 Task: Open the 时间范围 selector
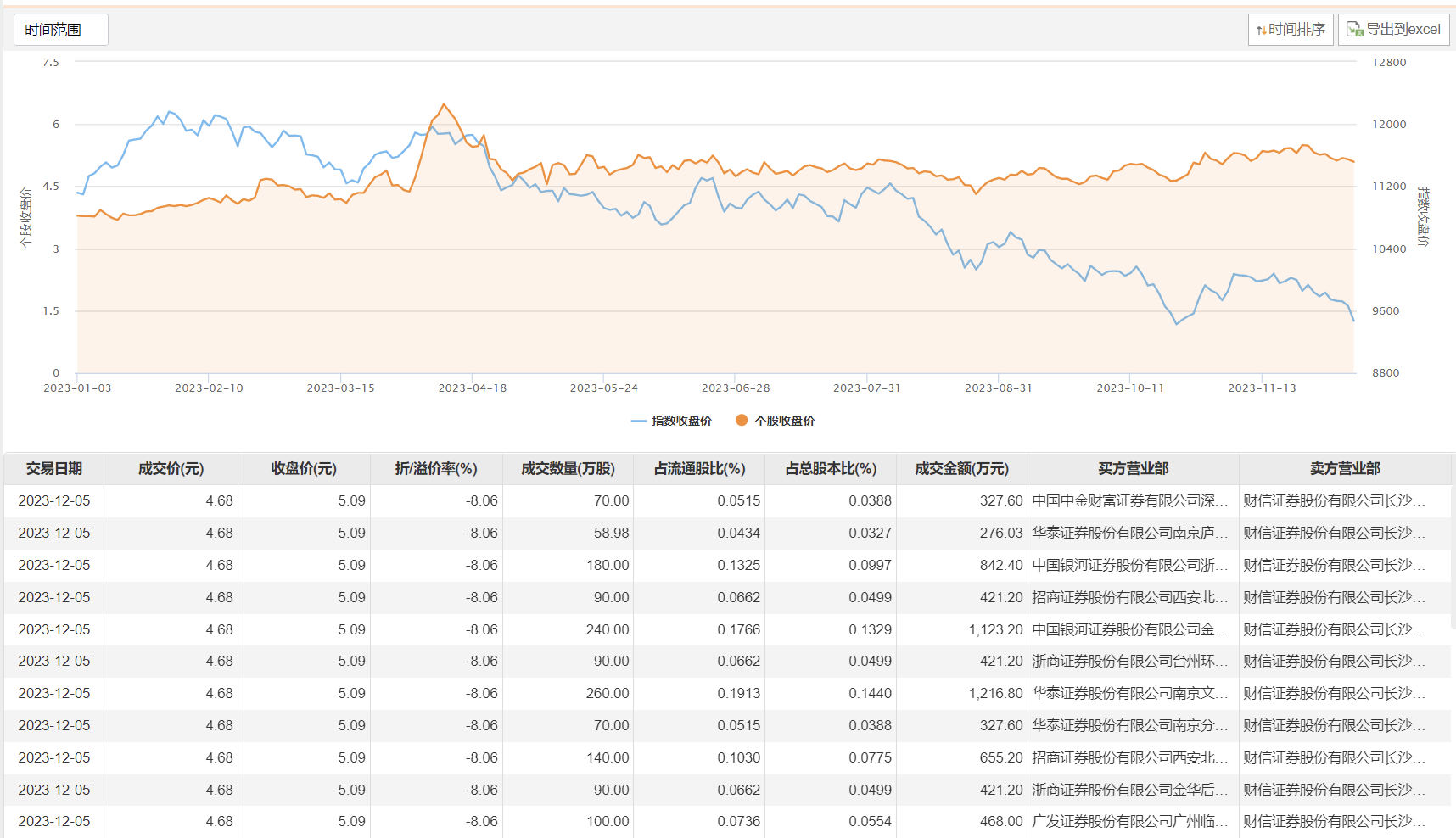[x=60, y=30]
